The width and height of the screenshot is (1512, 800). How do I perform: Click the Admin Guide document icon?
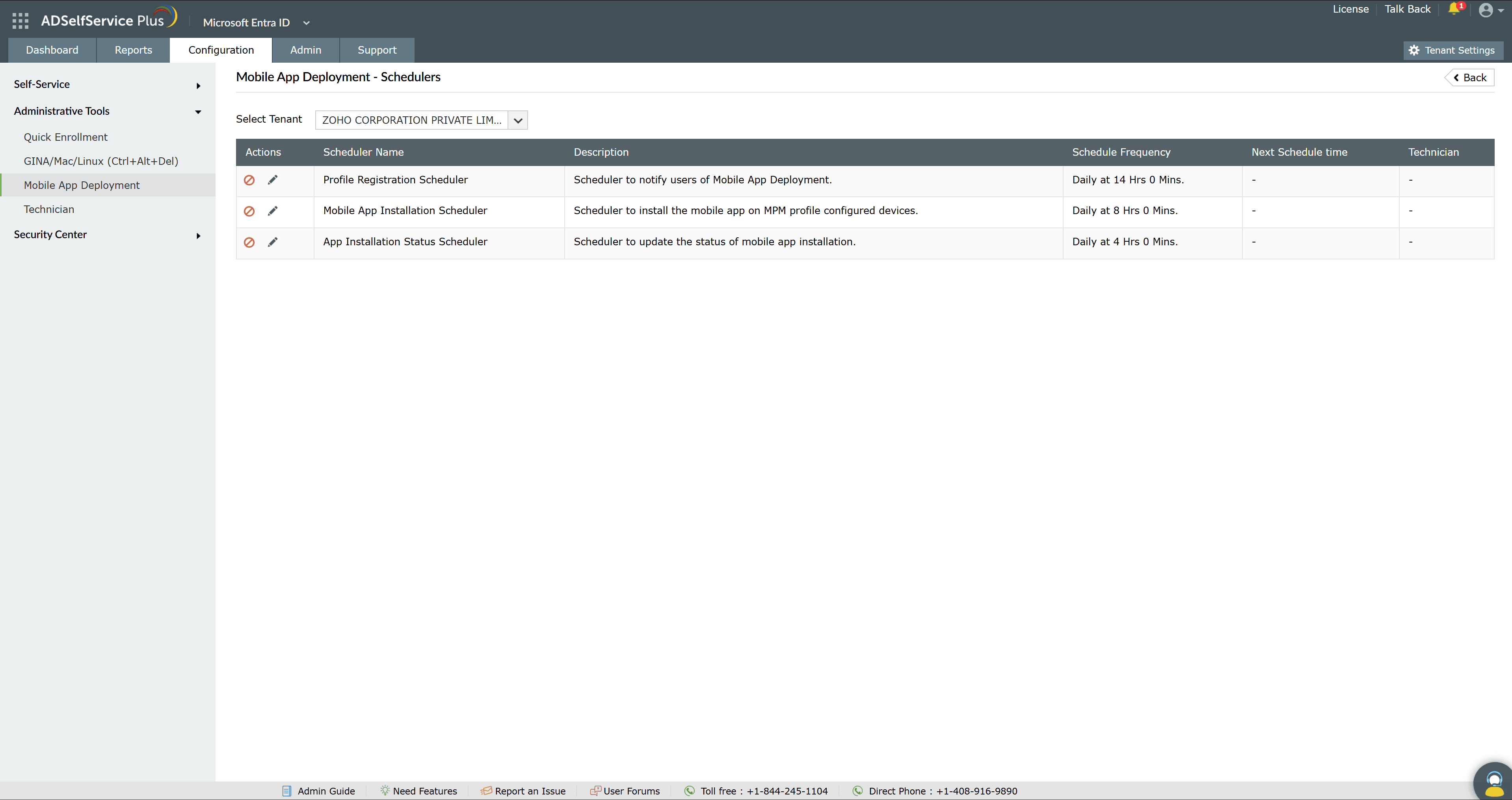click(286, 791)
